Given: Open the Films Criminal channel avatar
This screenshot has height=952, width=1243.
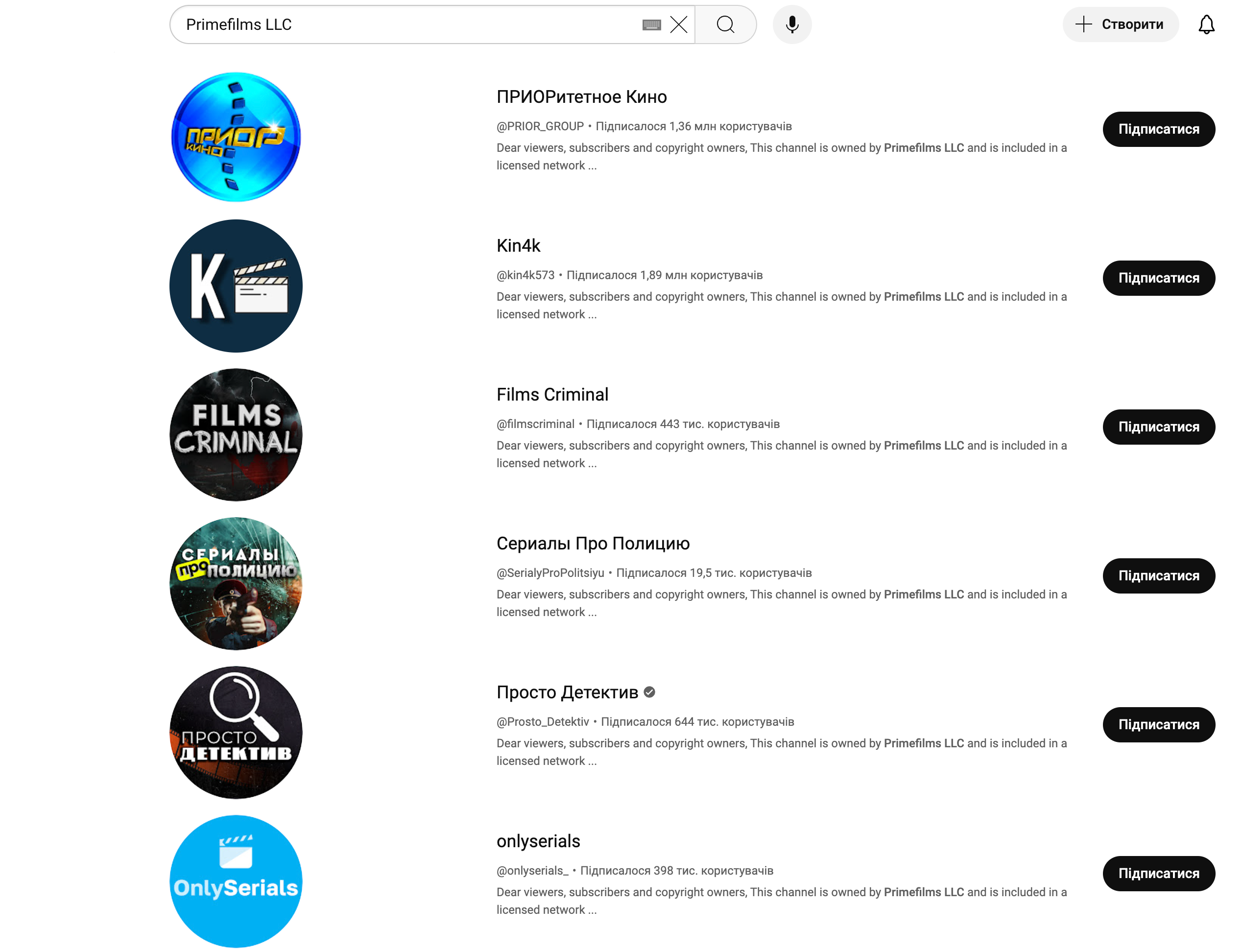Looking at the screenshot, I should tap(236, 435).
